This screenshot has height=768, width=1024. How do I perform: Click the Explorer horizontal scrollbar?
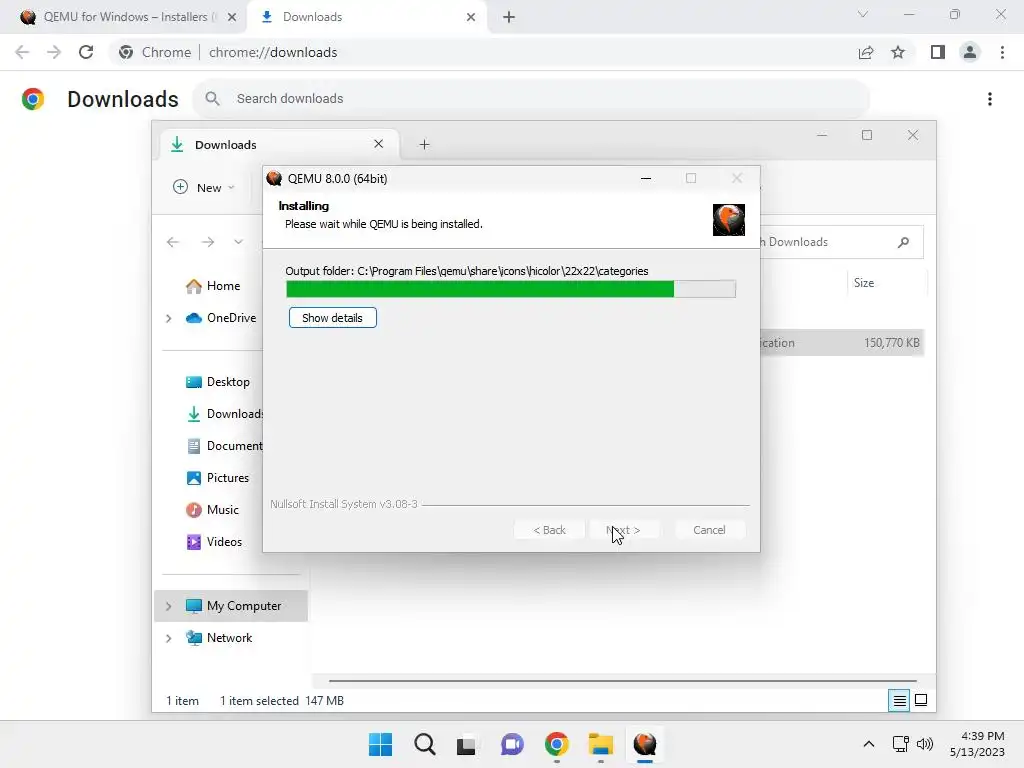pyautogui.click(x=622, y=681)
